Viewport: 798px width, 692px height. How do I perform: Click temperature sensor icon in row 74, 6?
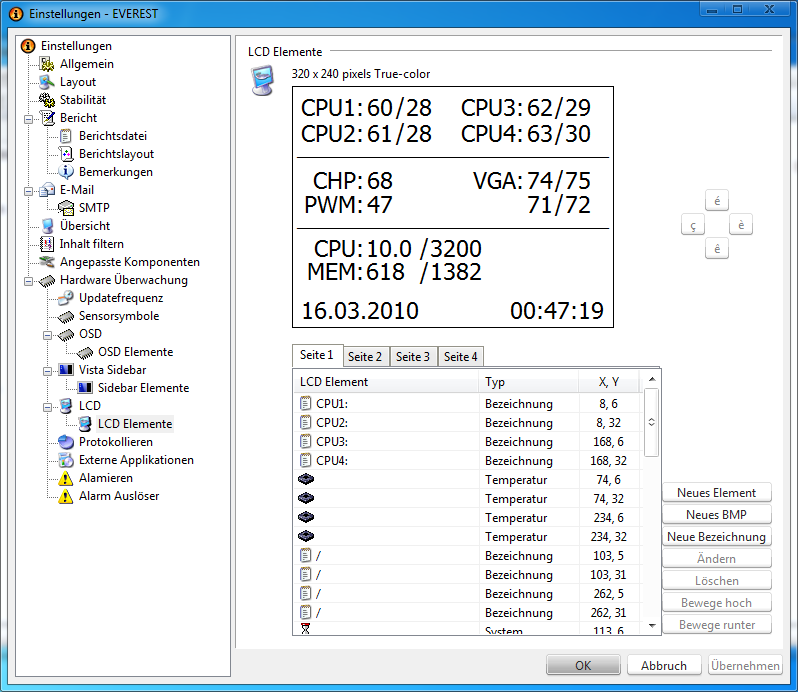click(306, 479)
